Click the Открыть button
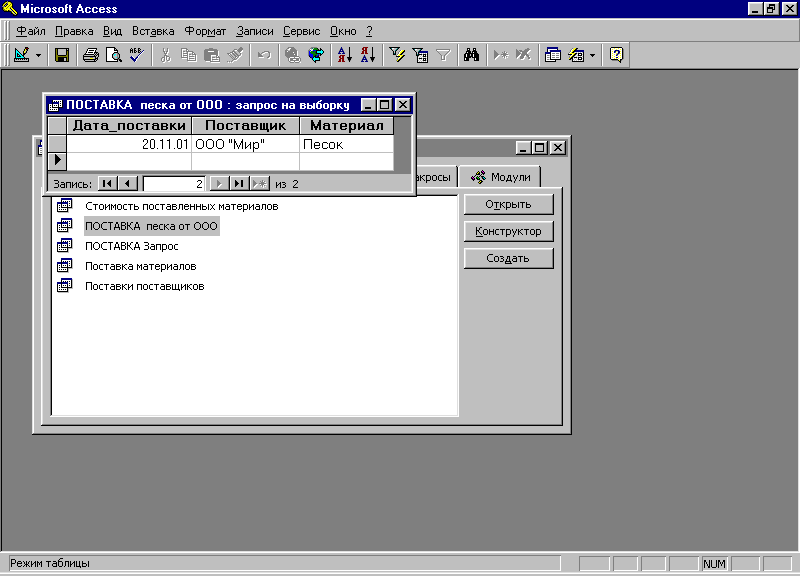 [508, 204]
